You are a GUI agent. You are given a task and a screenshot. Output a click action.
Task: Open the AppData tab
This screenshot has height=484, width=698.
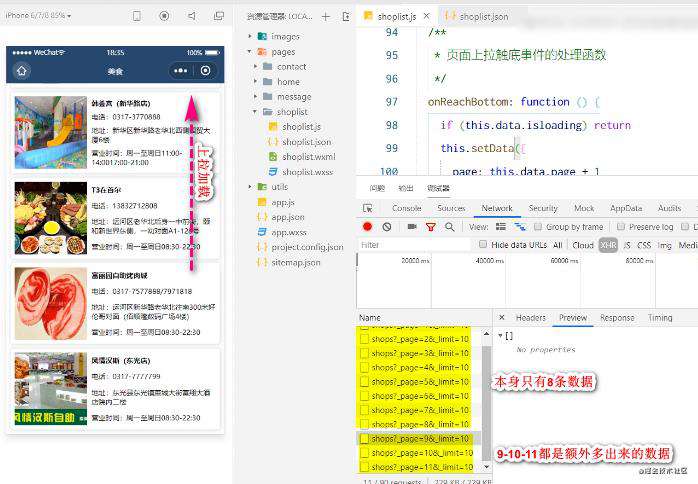pos(626,208)
